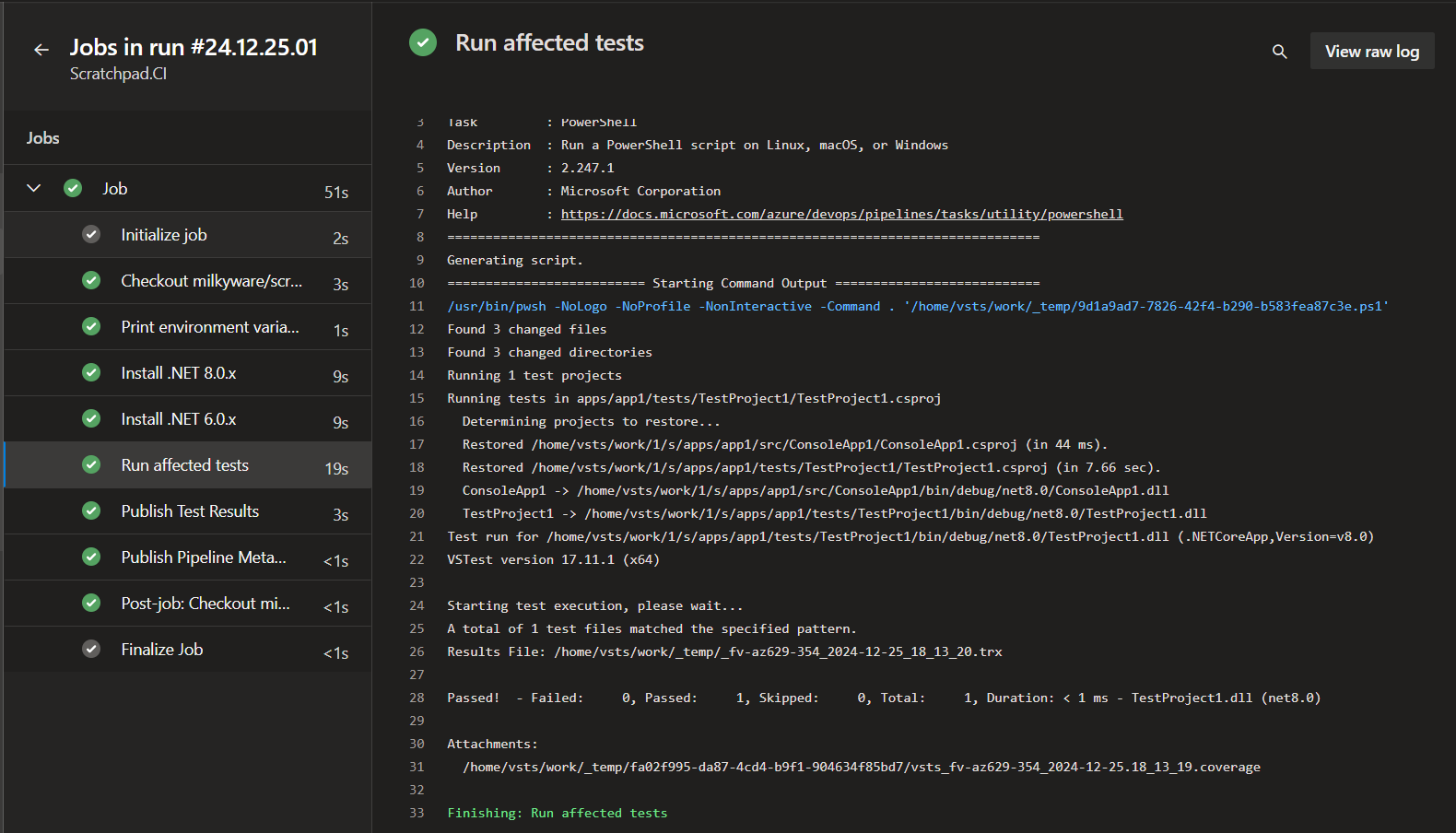The height and width of the screenshot is (833, 1456).
Task: Click the 'VSTest version 17.11.1 (x64)' line
Action: click(x=553, y=559)
